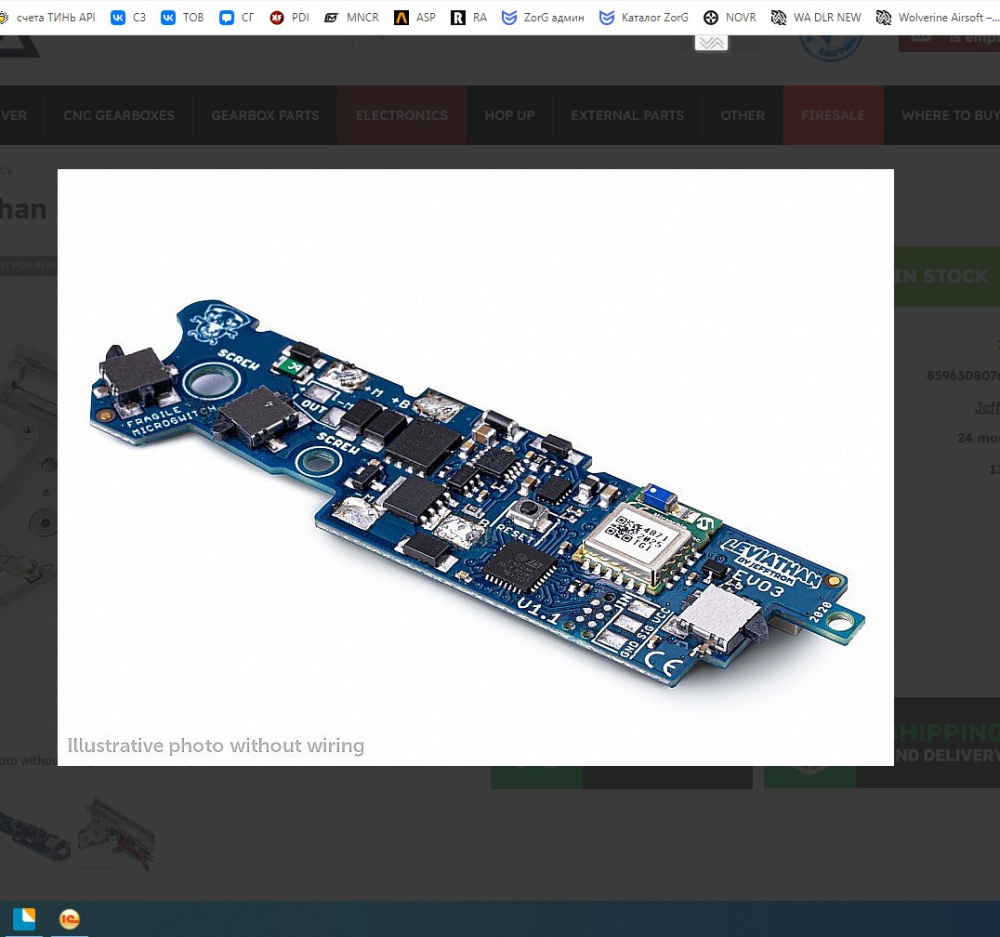Open ELECTRONICS menu
1000x937 pixels.
pyautogui.click(x=402, y=115)
